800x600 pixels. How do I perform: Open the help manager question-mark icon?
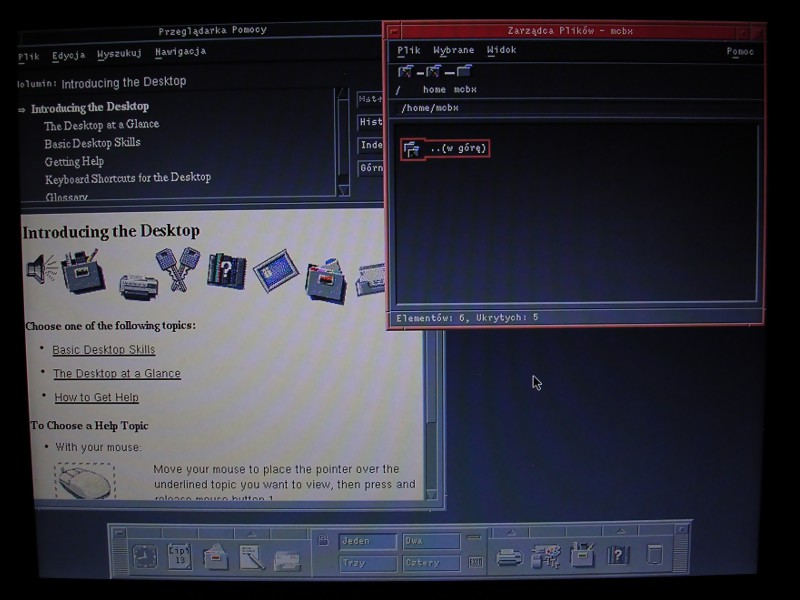pos(619,556)
